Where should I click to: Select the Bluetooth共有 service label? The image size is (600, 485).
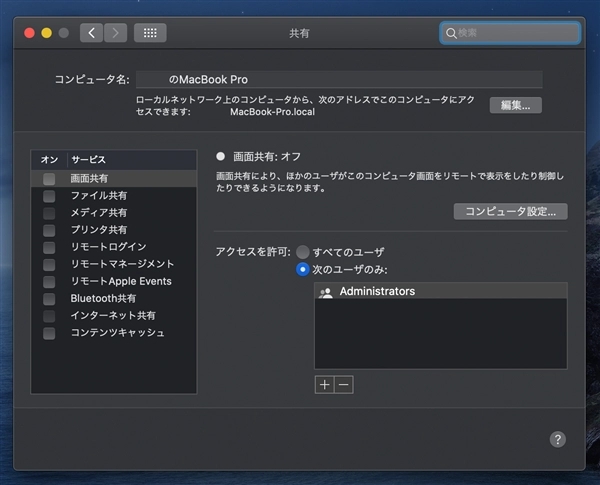[x=103, y=298]
